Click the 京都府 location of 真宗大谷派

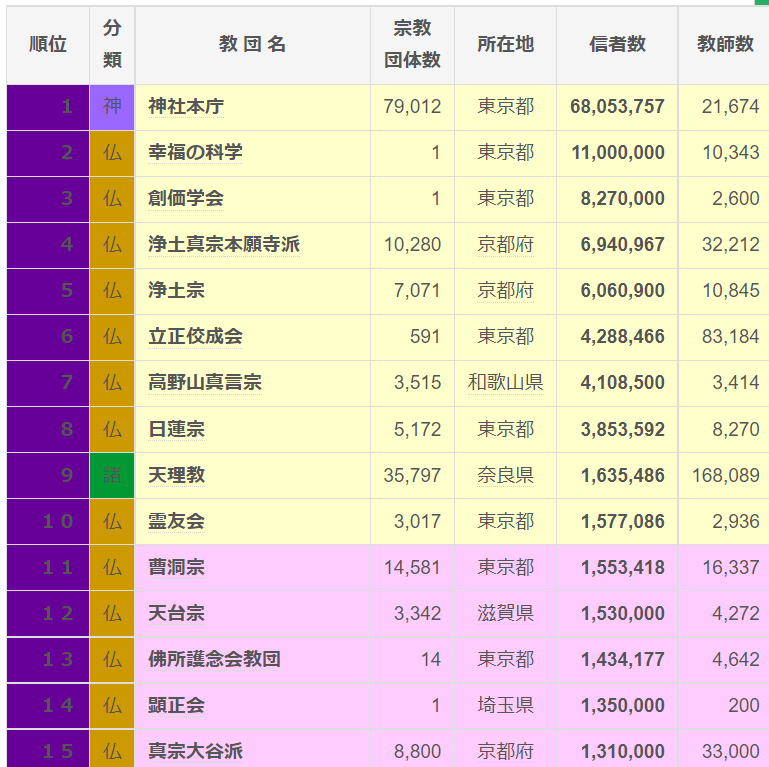click(x=506, y=751)
